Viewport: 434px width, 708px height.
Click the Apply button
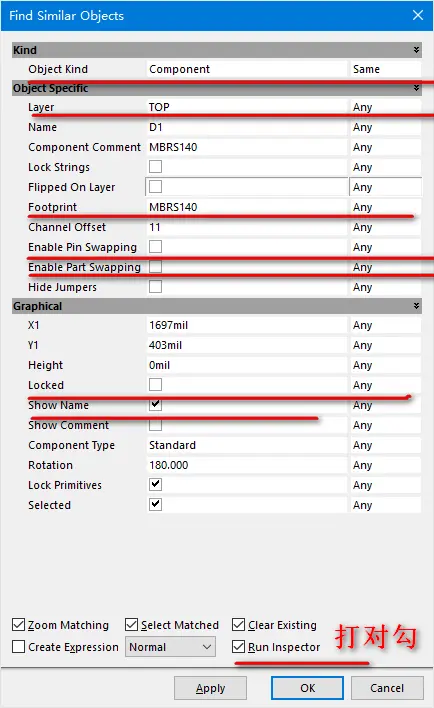pos(210,688)
